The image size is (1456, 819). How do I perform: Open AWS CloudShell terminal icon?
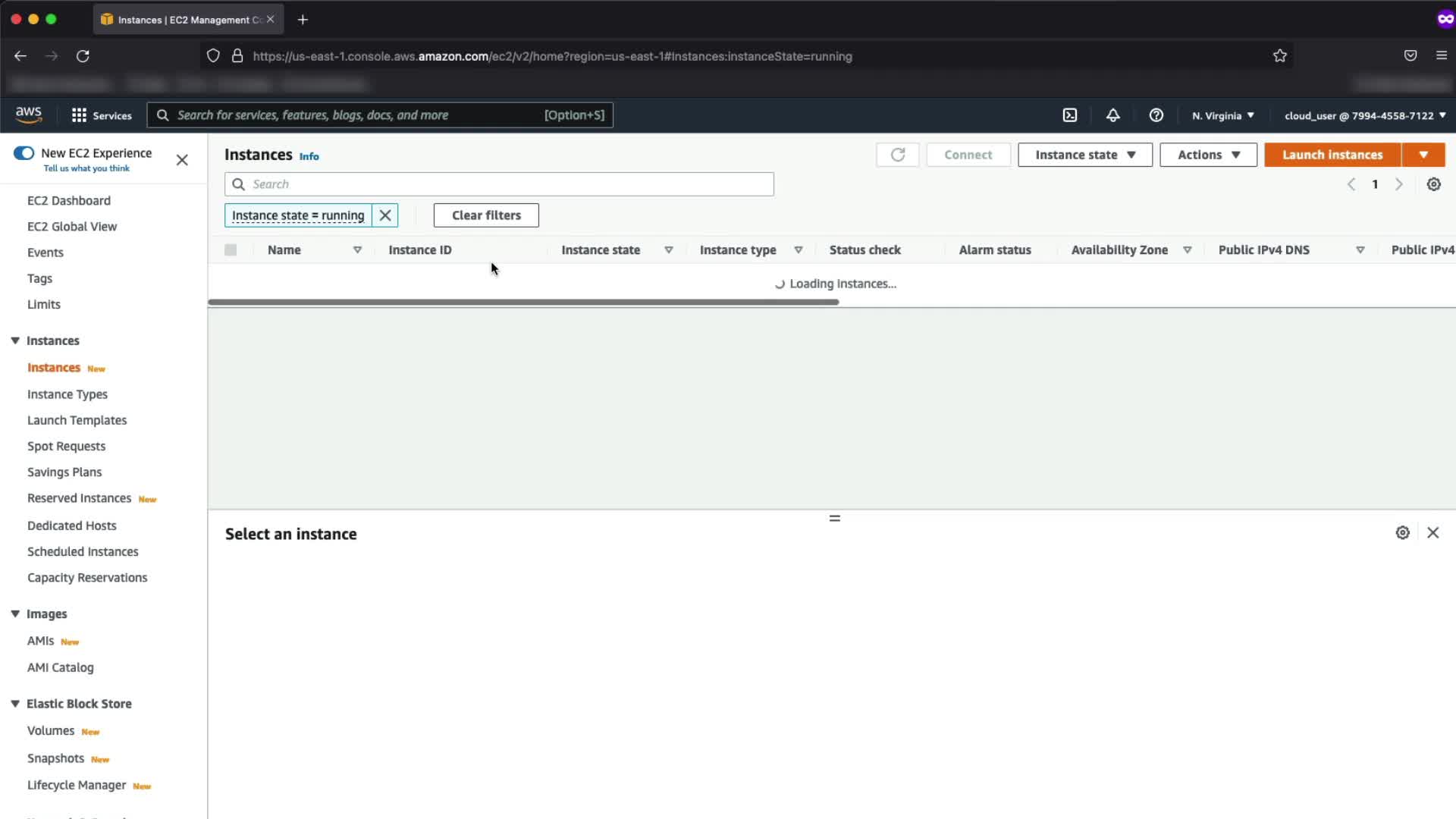click(x=1069, y=115)
